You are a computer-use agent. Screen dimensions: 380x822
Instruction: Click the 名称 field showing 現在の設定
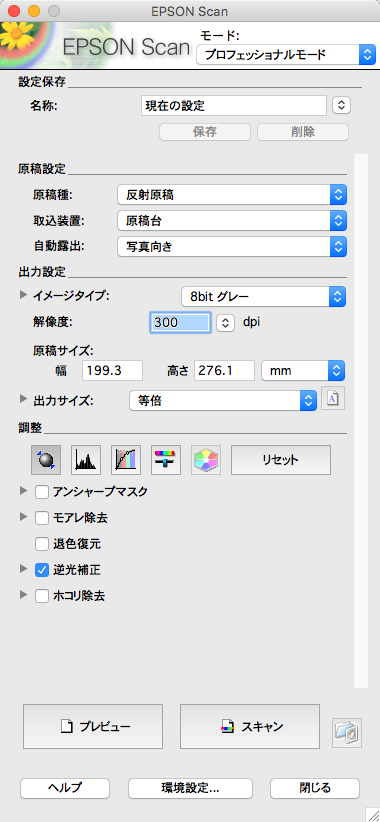pyautogui.click(x=234, y=105)
